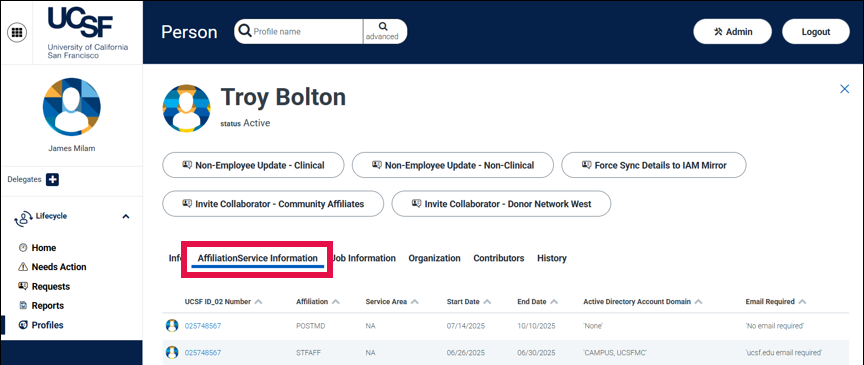Sort by UCSF ID_02 Number column
The width and height of the screenshot is (864, 365).
click(x=223, y=302)
